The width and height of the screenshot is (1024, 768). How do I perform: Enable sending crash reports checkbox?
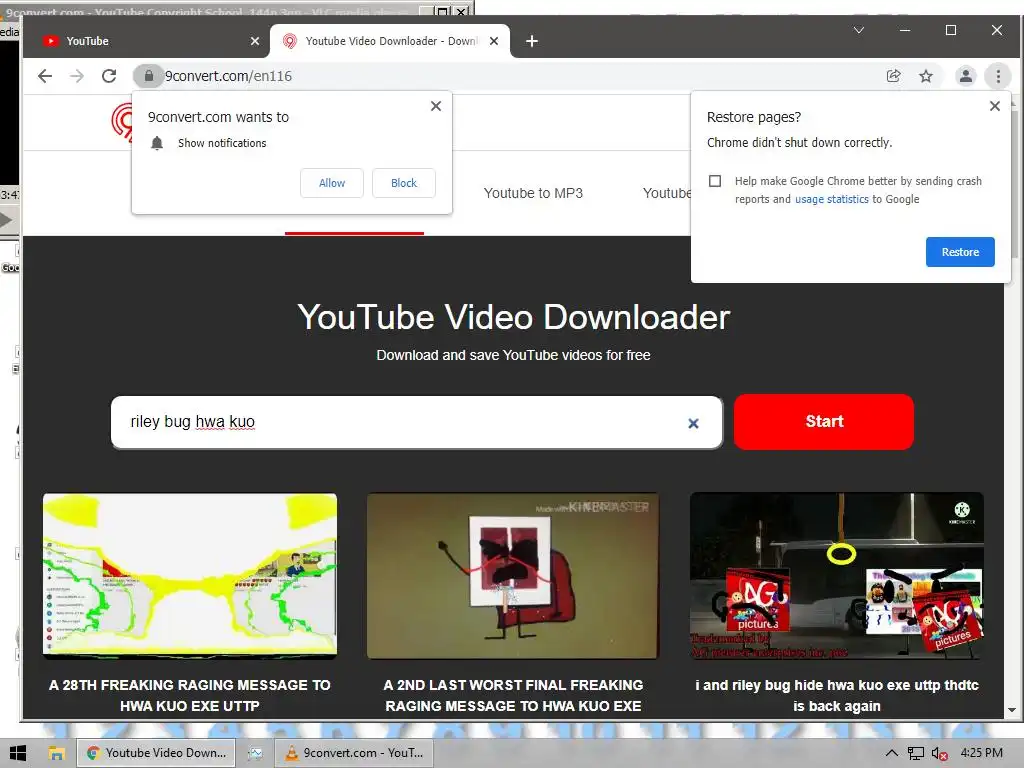point(715,181)
